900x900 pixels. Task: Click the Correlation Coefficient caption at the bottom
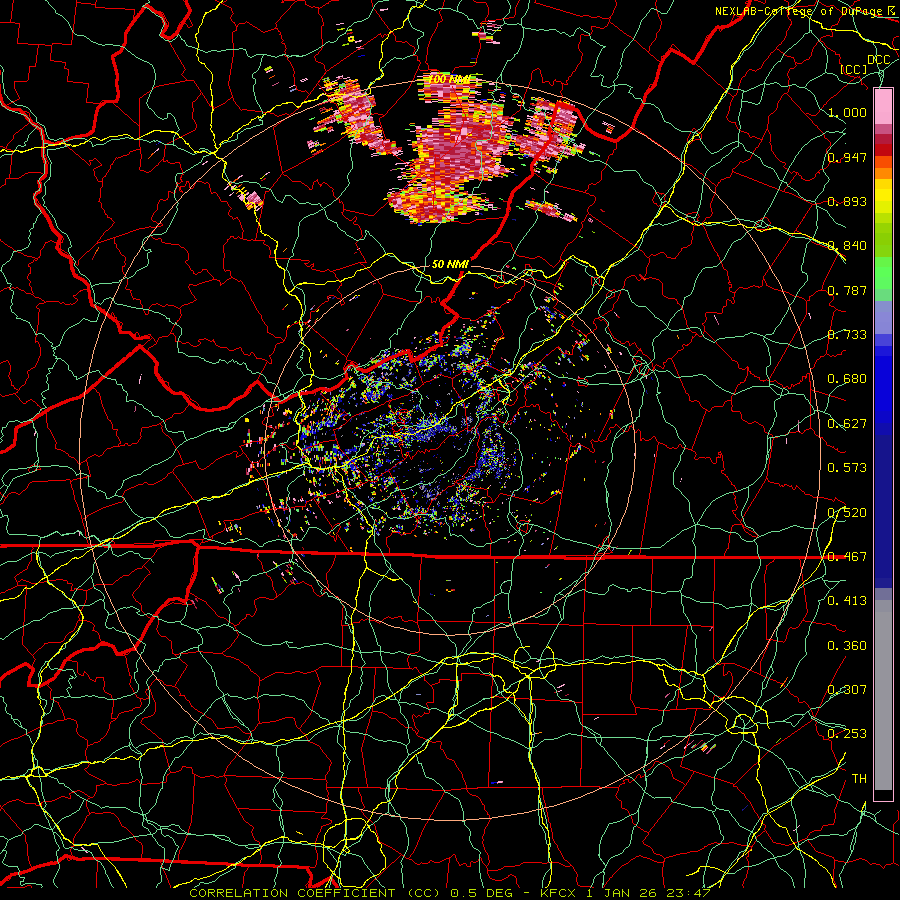pyautogui.click(x=449, y=893)
